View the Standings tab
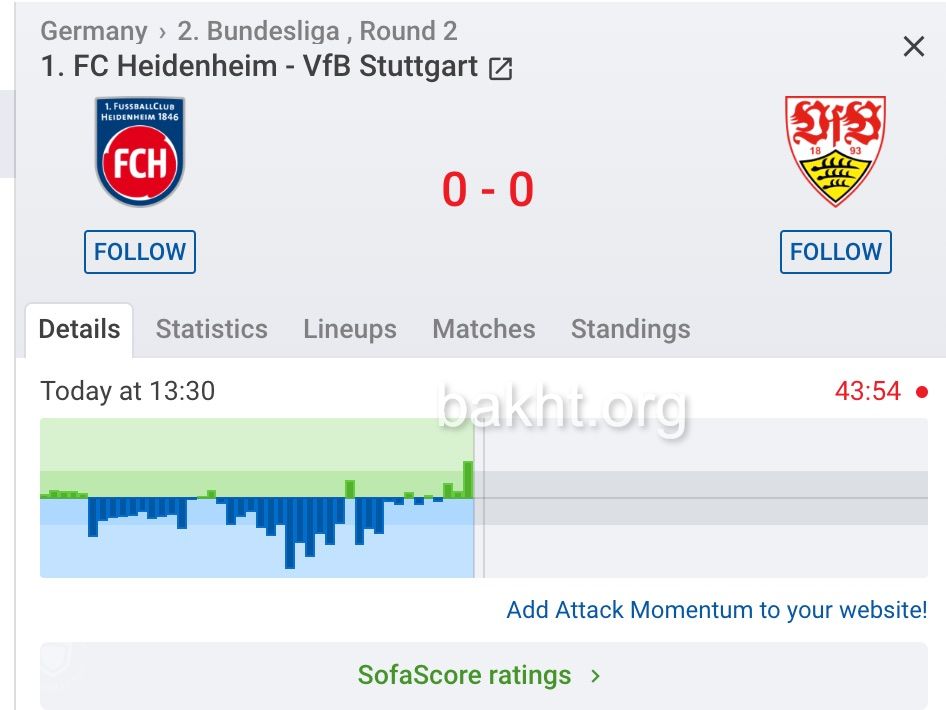The height and width of the screenshot is (710, 946). pos(630,329)
